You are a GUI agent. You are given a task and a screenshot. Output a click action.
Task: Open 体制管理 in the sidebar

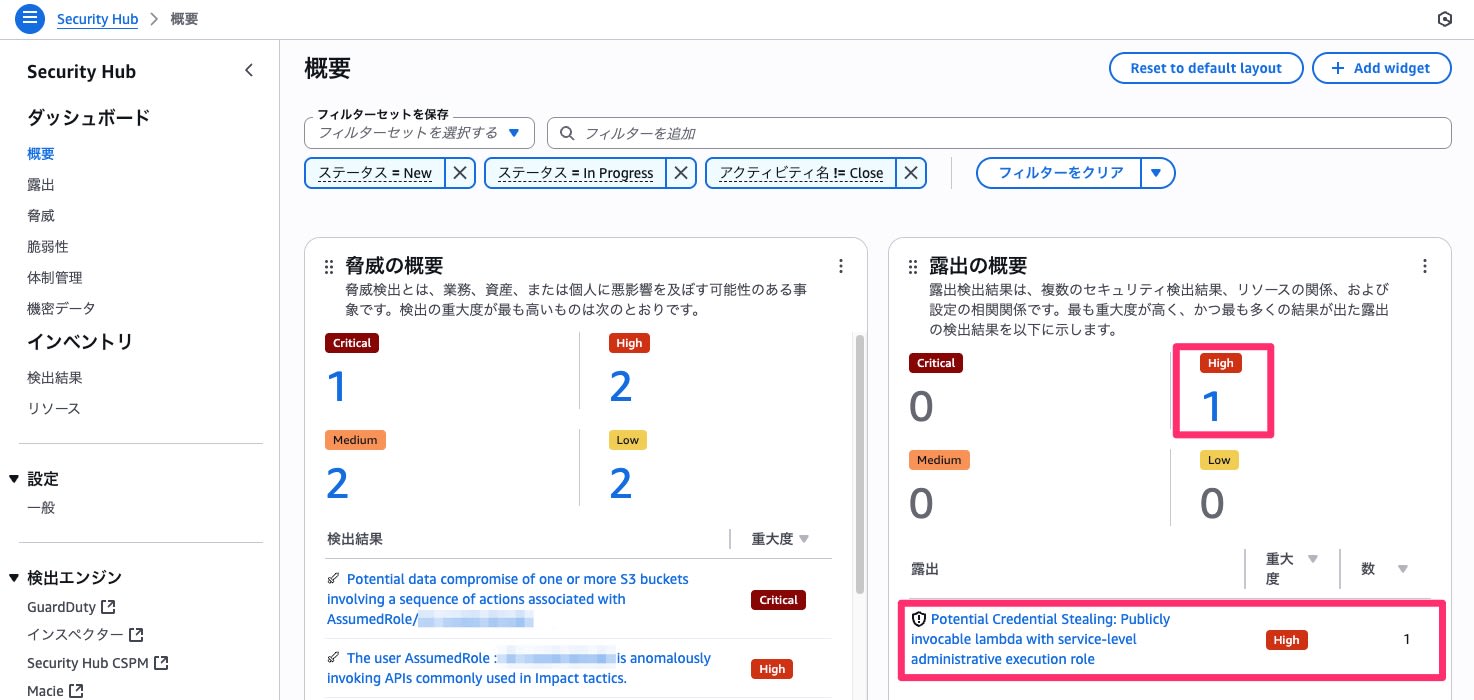coord(55,278)
